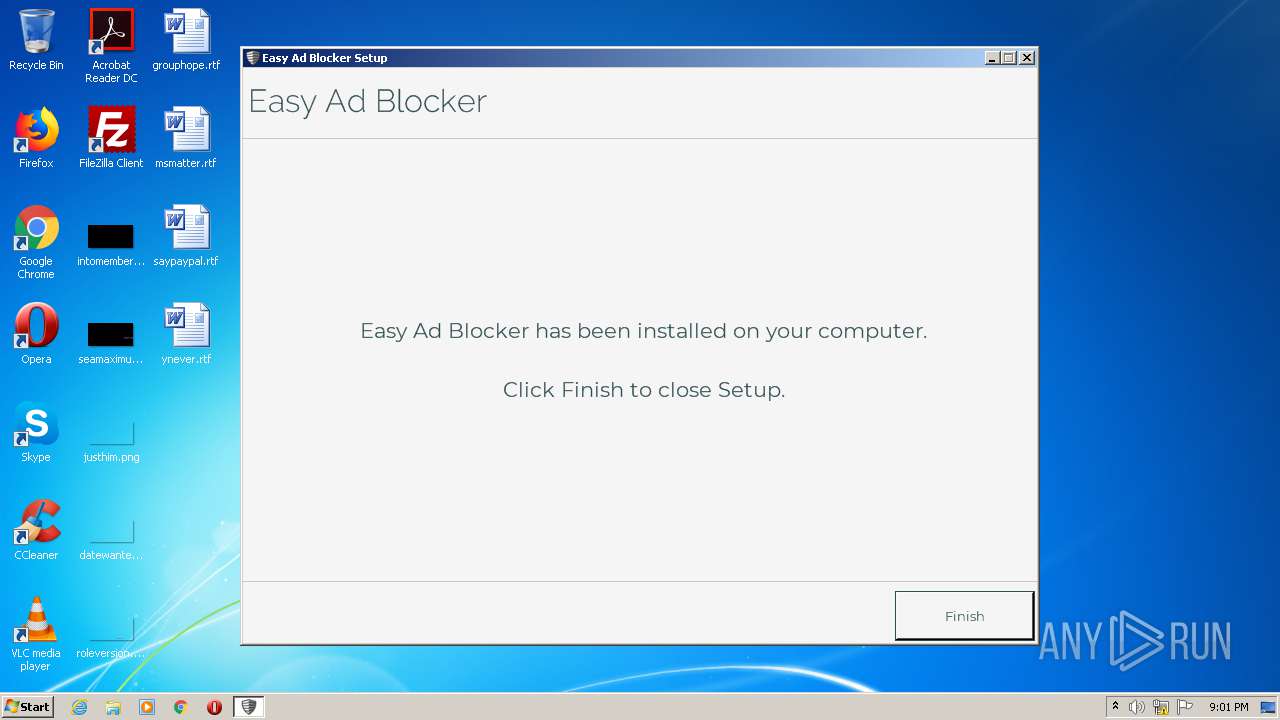Select the CCleaner desktop shortcut

click(x=36, y=530)
